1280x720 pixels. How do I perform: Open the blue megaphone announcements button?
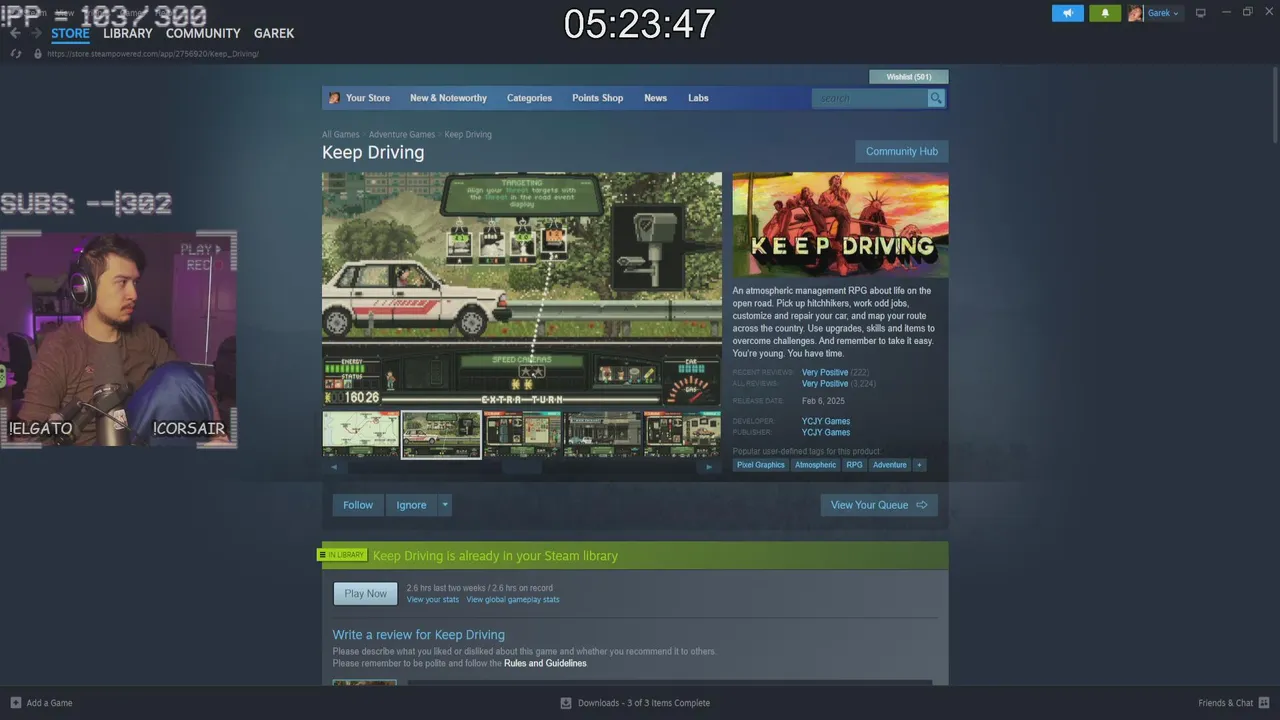click(x=1068, y=13)
